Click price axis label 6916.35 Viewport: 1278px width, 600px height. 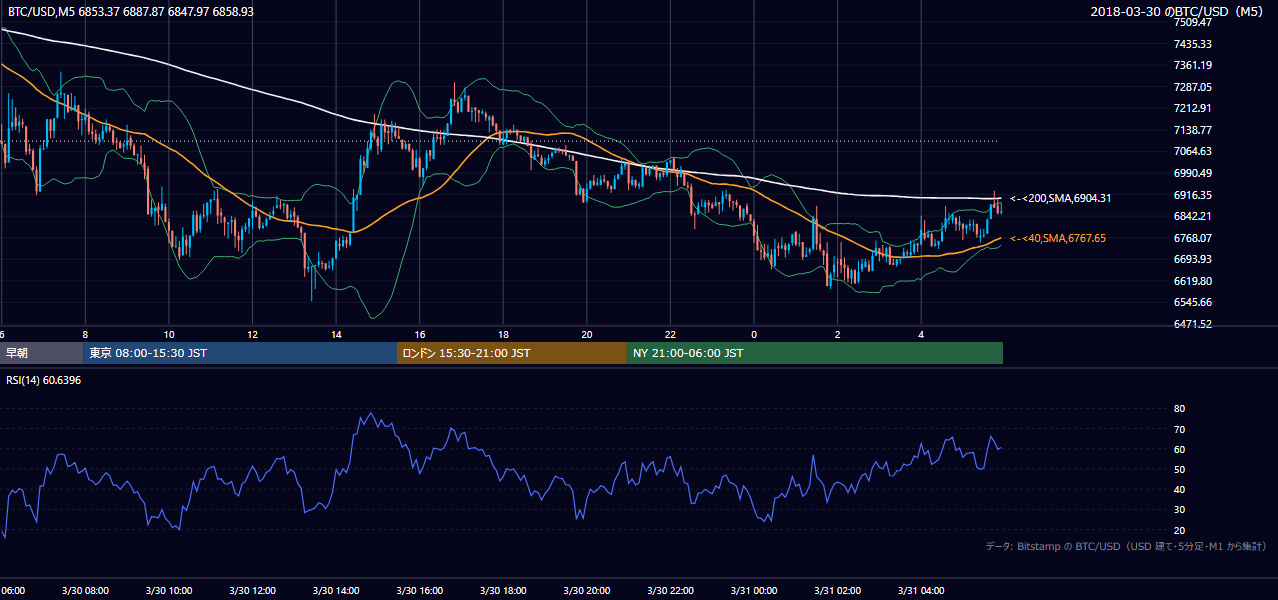click(1192, 195)
